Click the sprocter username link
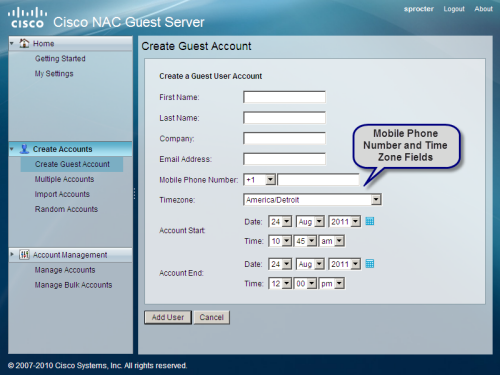This screenshot has height=375, width=500. click(419, 9)
